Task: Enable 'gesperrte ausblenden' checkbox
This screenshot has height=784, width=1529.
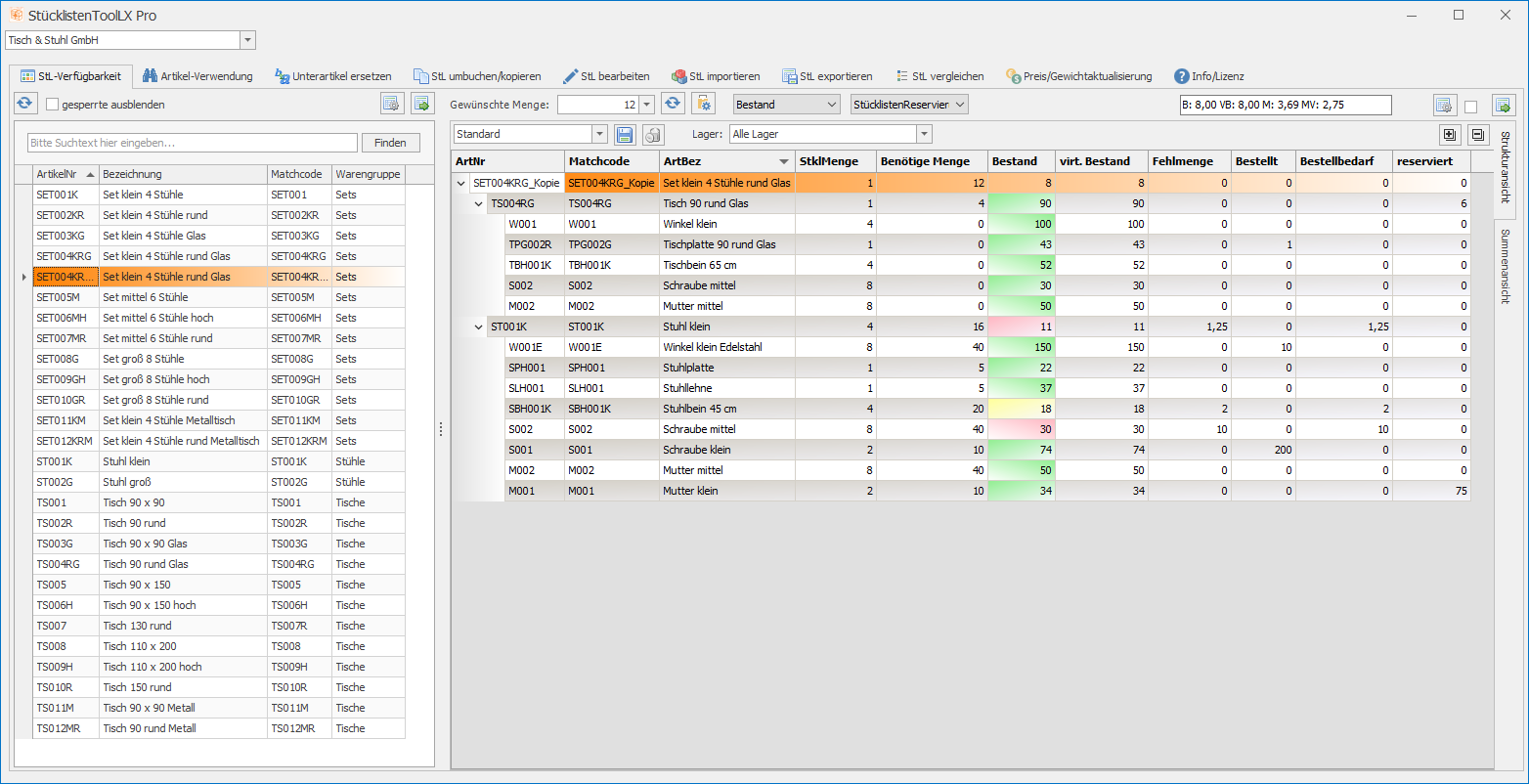Action: click(x=53, y=105)
